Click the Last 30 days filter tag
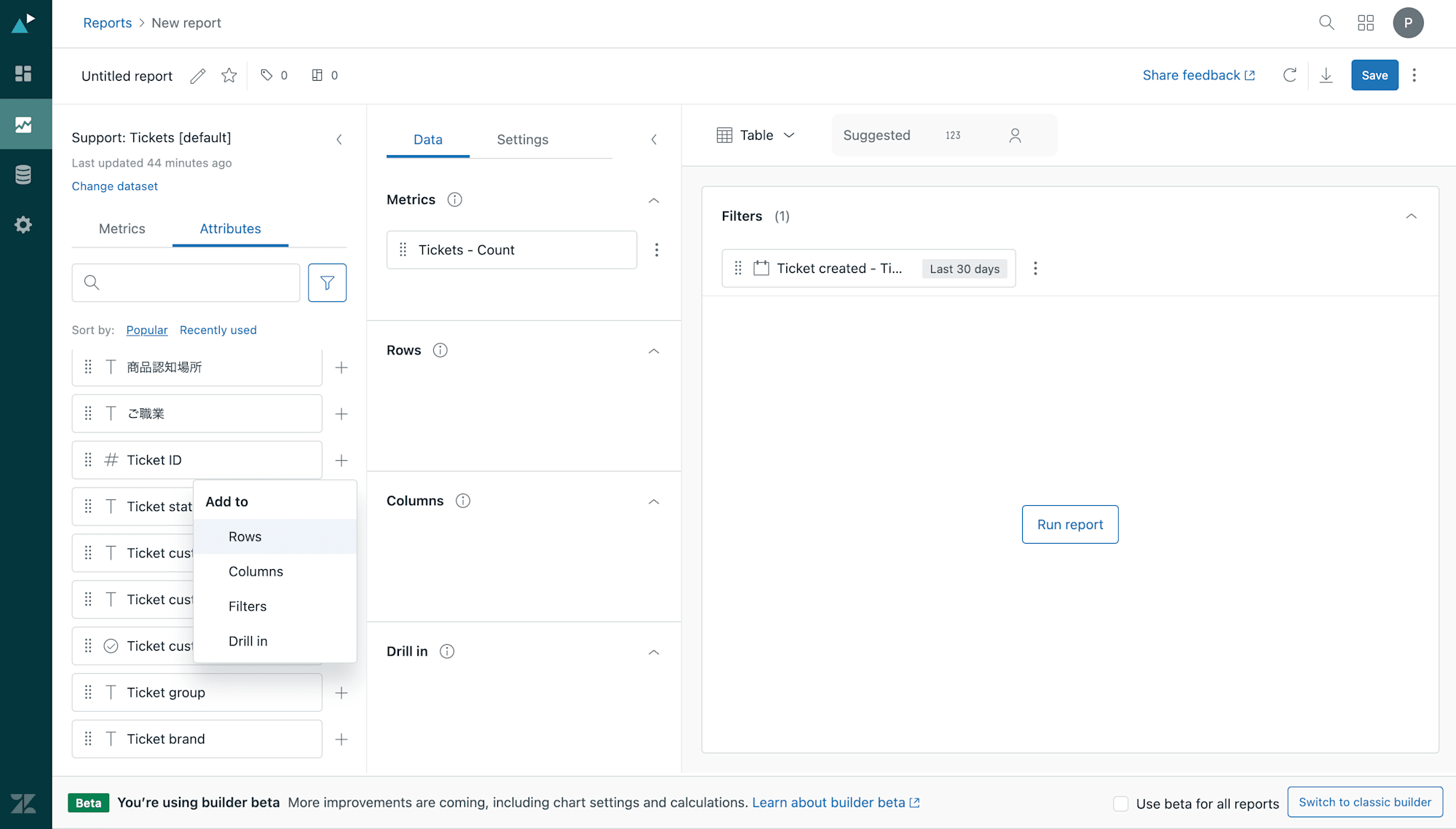Screen dimensions: 1456x829 coord(963,268)
